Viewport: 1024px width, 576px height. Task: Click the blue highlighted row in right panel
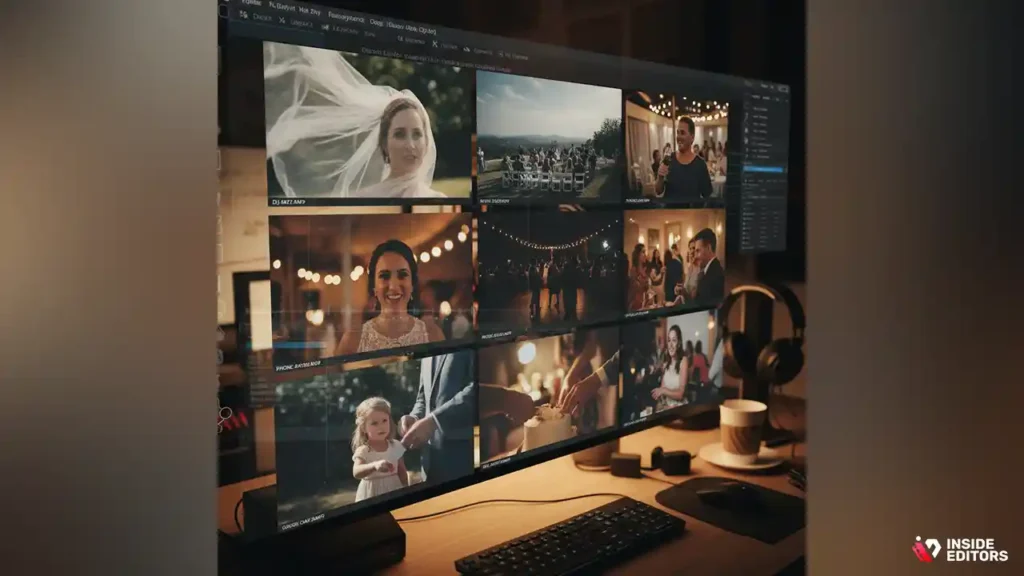click(763, 170)
